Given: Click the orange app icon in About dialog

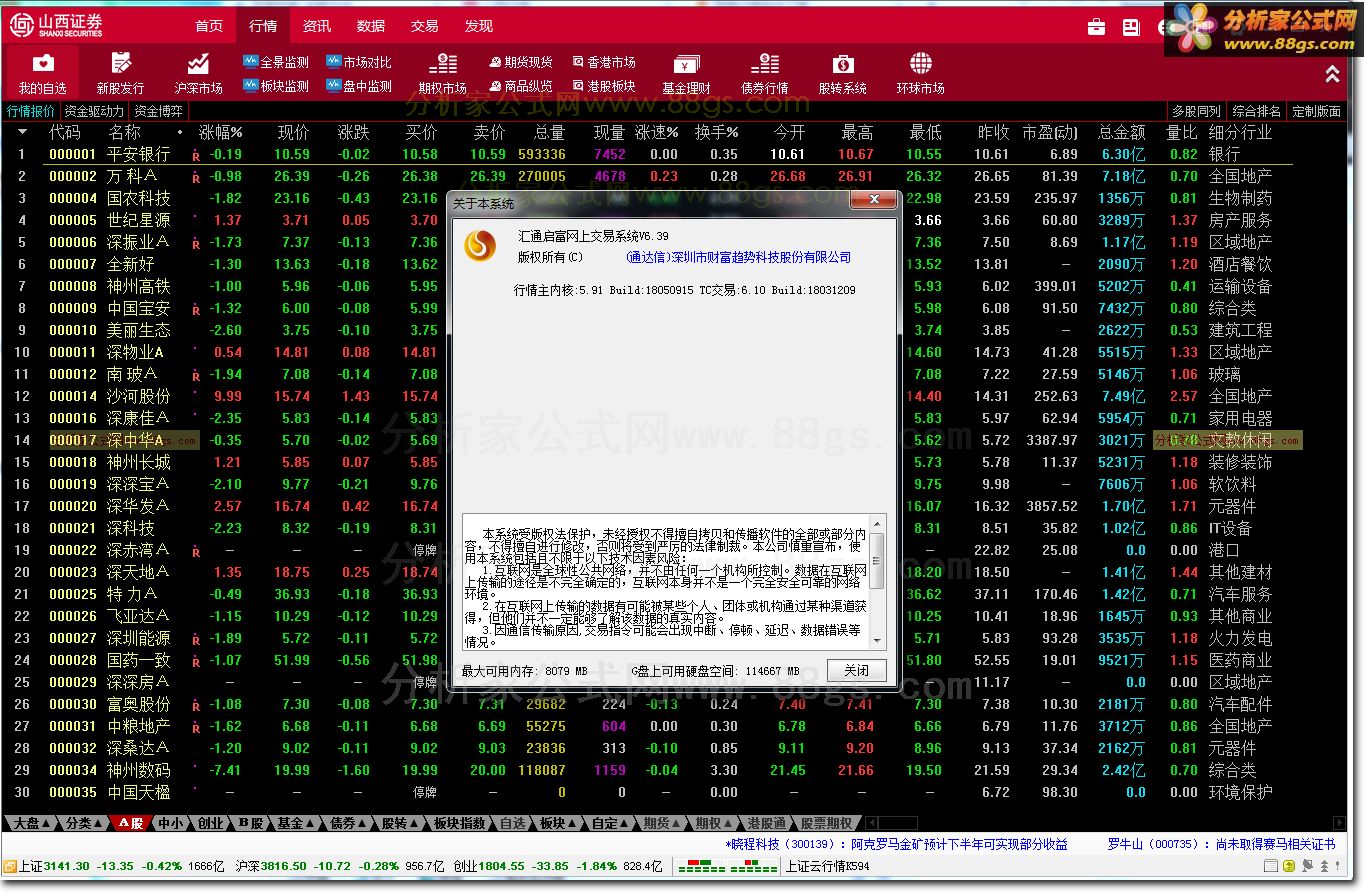Looking at the screenshot, I should click(480, 245).
